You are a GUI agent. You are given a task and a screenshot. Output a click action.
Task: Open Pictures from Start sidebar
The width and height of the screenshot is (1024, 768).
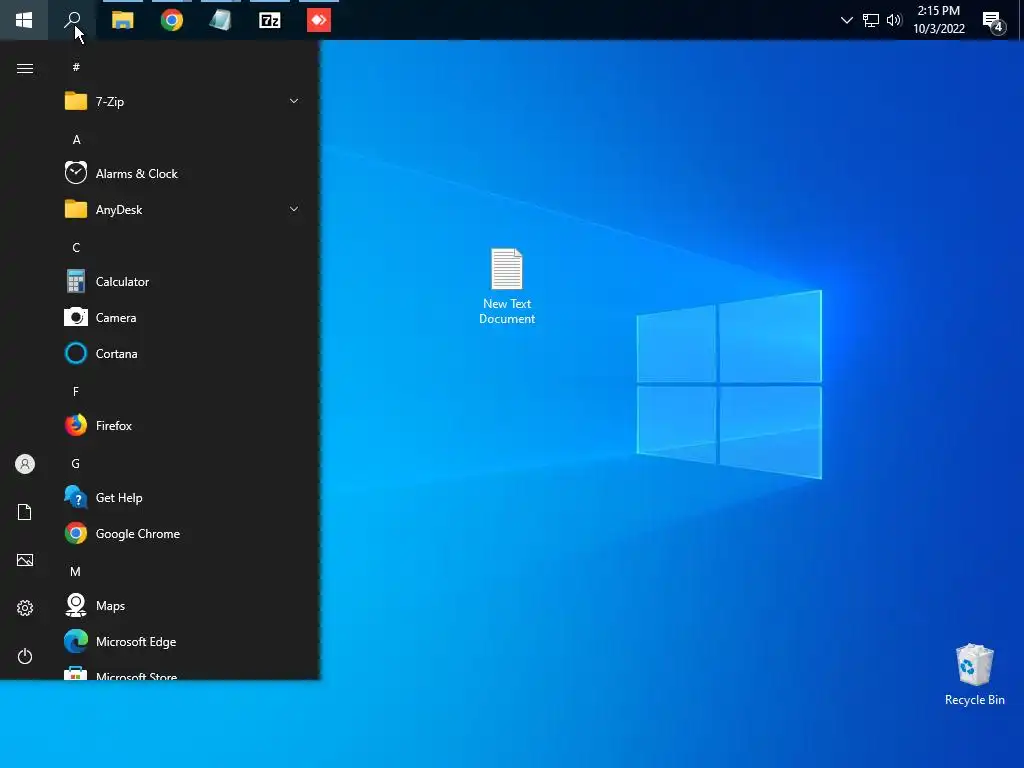[25, 560]
